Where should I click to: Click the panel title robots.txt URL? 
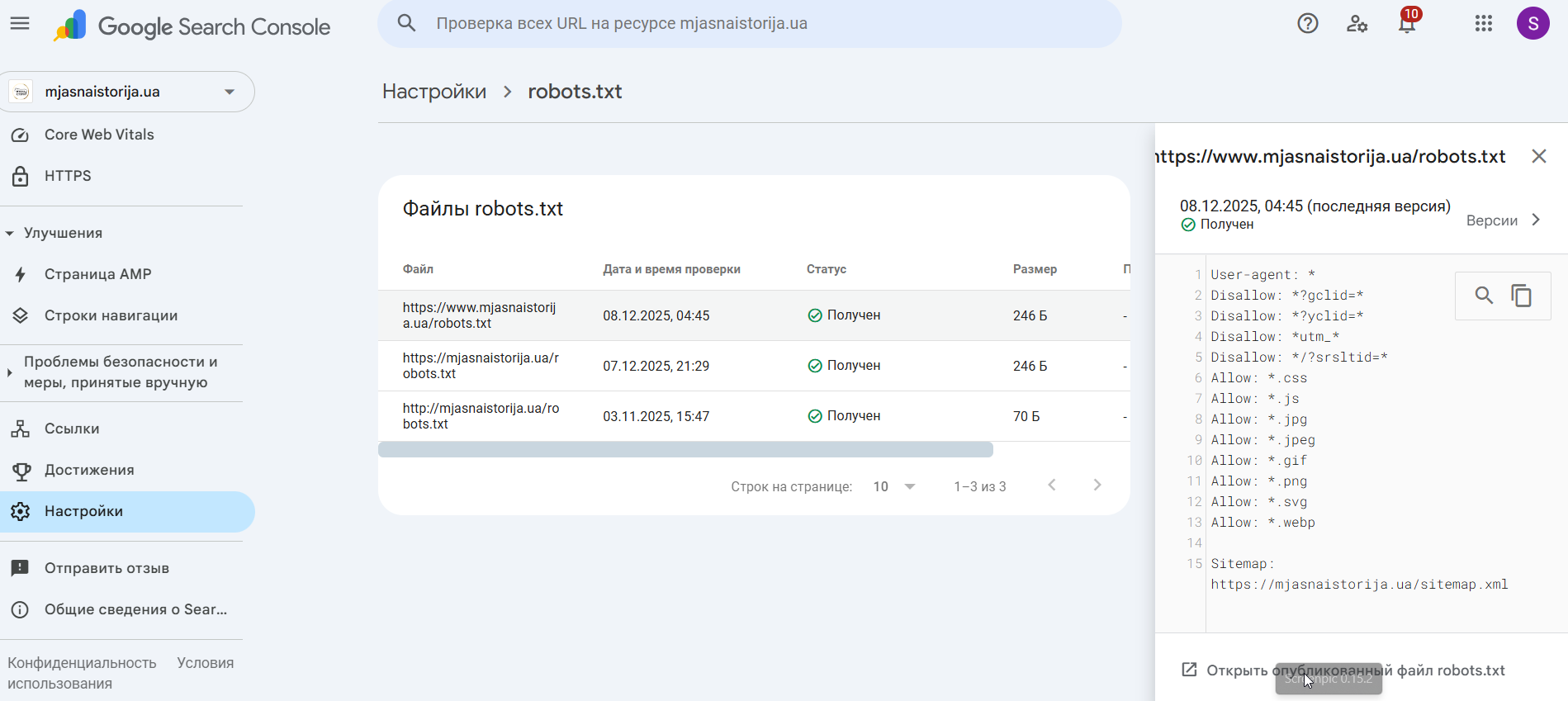[1331, 156]
